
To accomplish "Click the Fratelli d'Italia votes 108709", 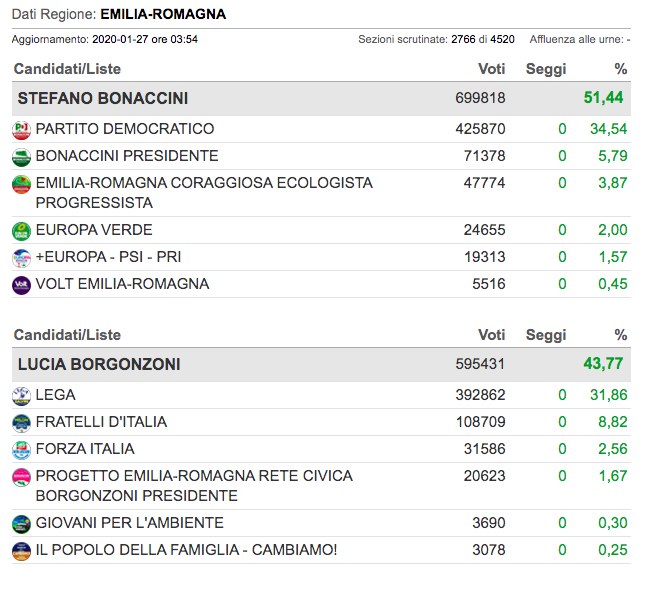I will coord(480,422).
